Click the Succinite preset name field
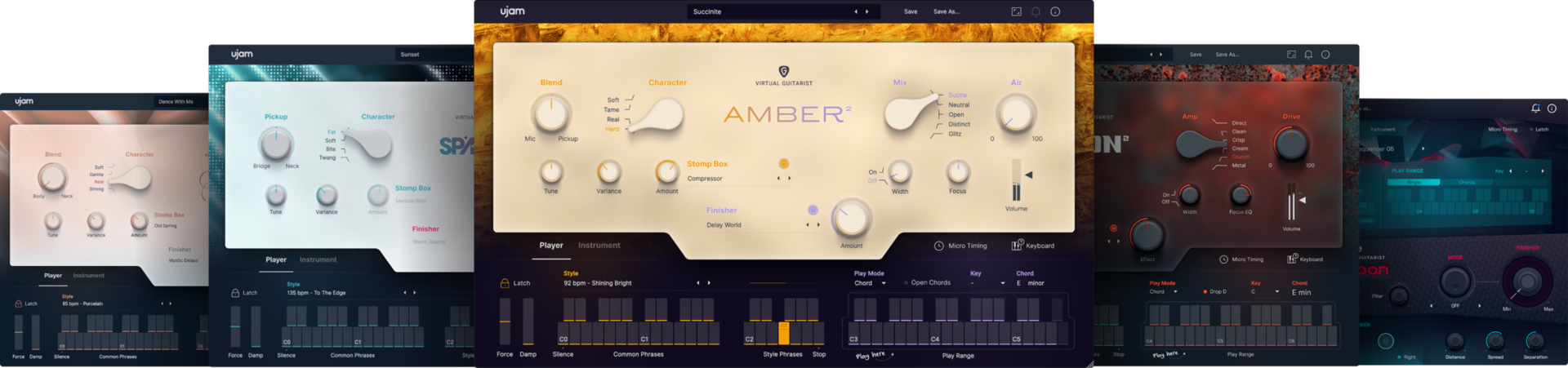 pos(784,11)
